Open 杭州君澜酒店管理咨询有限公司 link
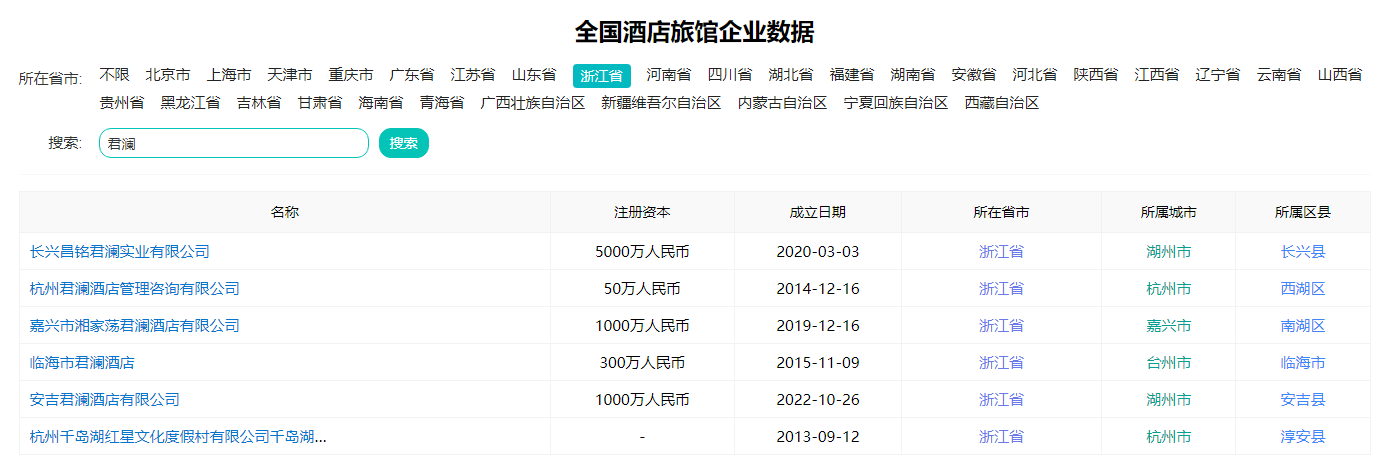This screenshot has height=464, width=1385. click(135, 288)
